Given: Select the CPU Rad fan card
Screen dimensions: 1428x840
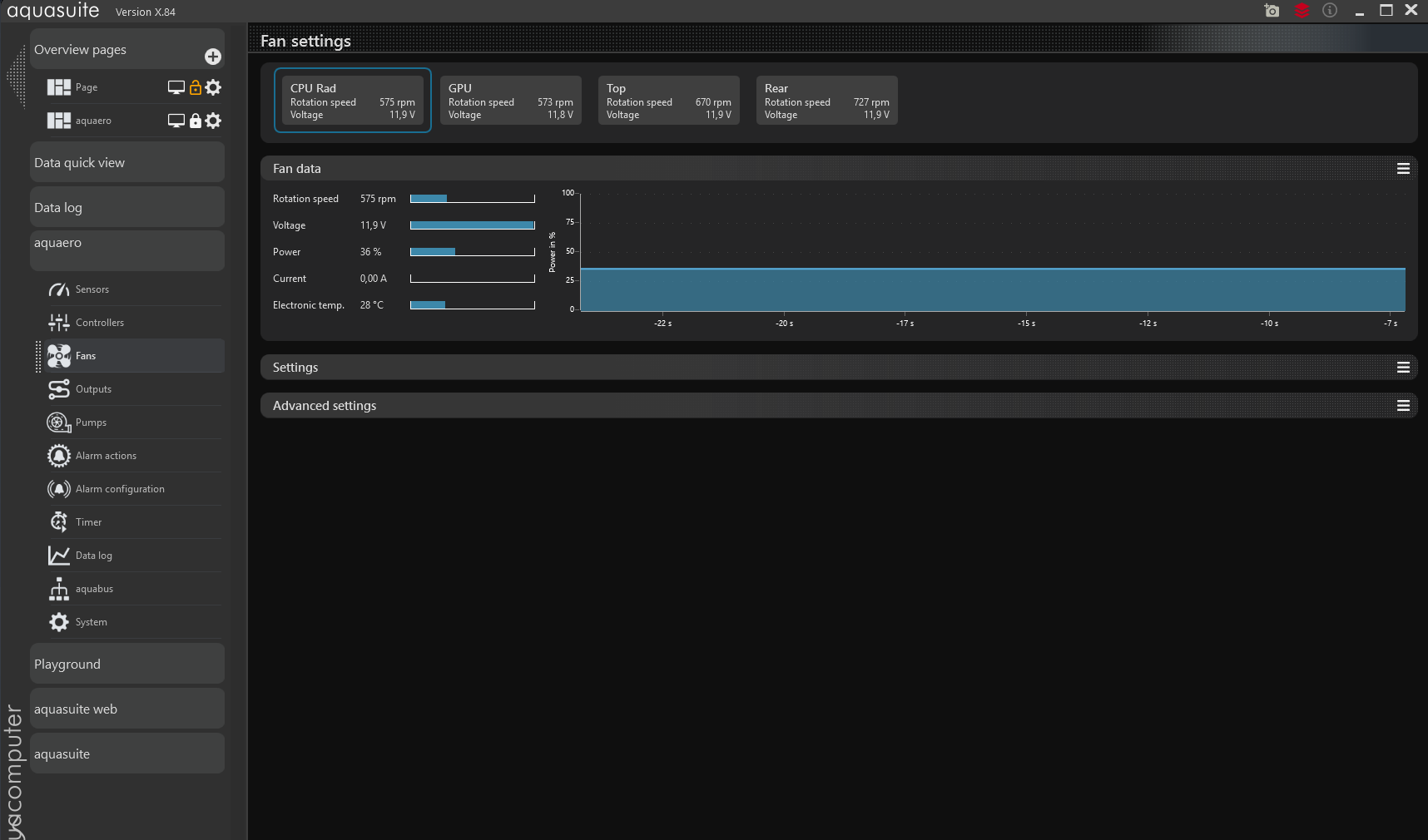Looking at the screenshot, I should [353, 101].
